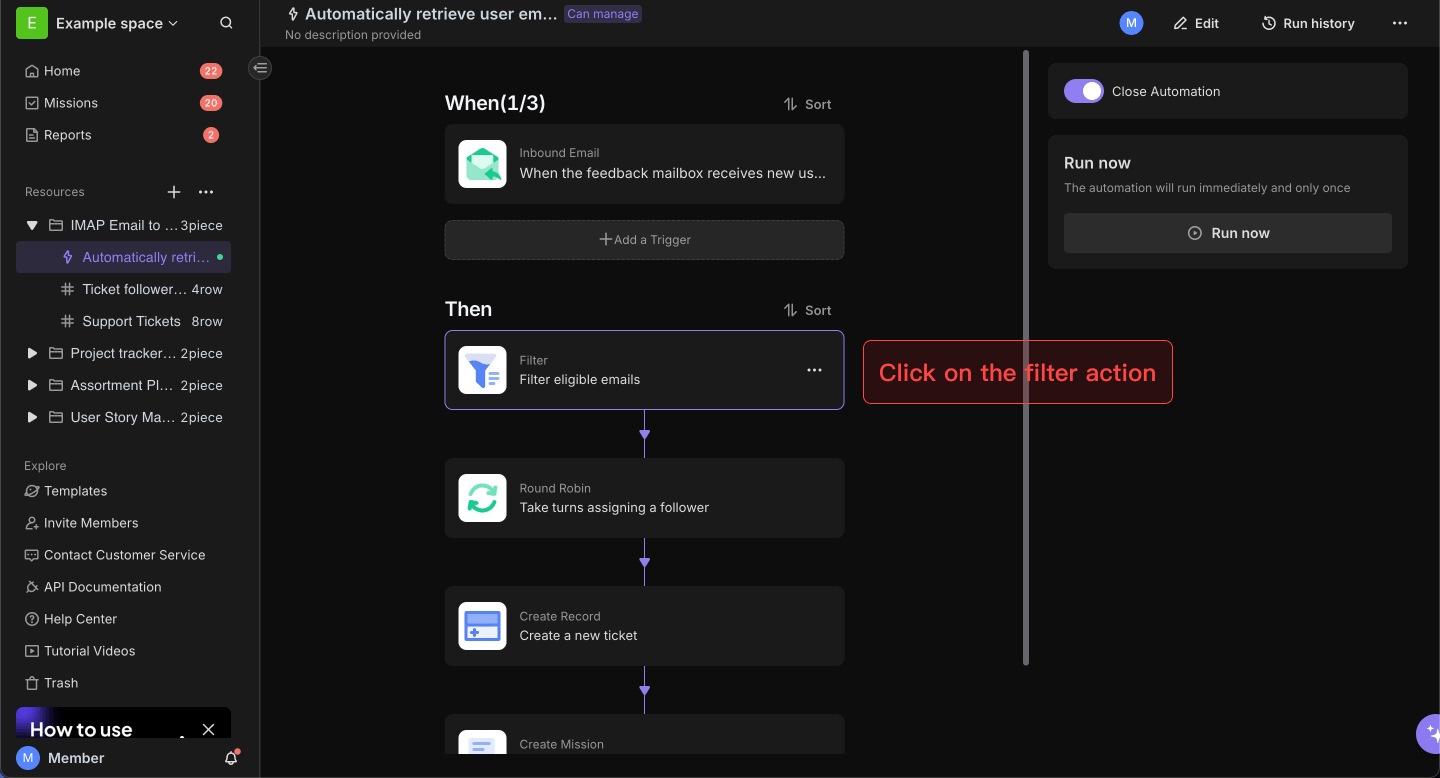1440x778 pixels.
Task: Click the M user avatar in top bar
Action: (x=1131, y=23)
